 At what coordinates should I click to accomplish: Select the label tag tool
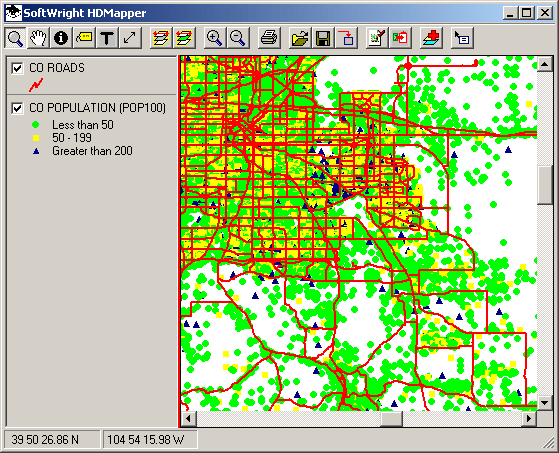click(84, 38)
